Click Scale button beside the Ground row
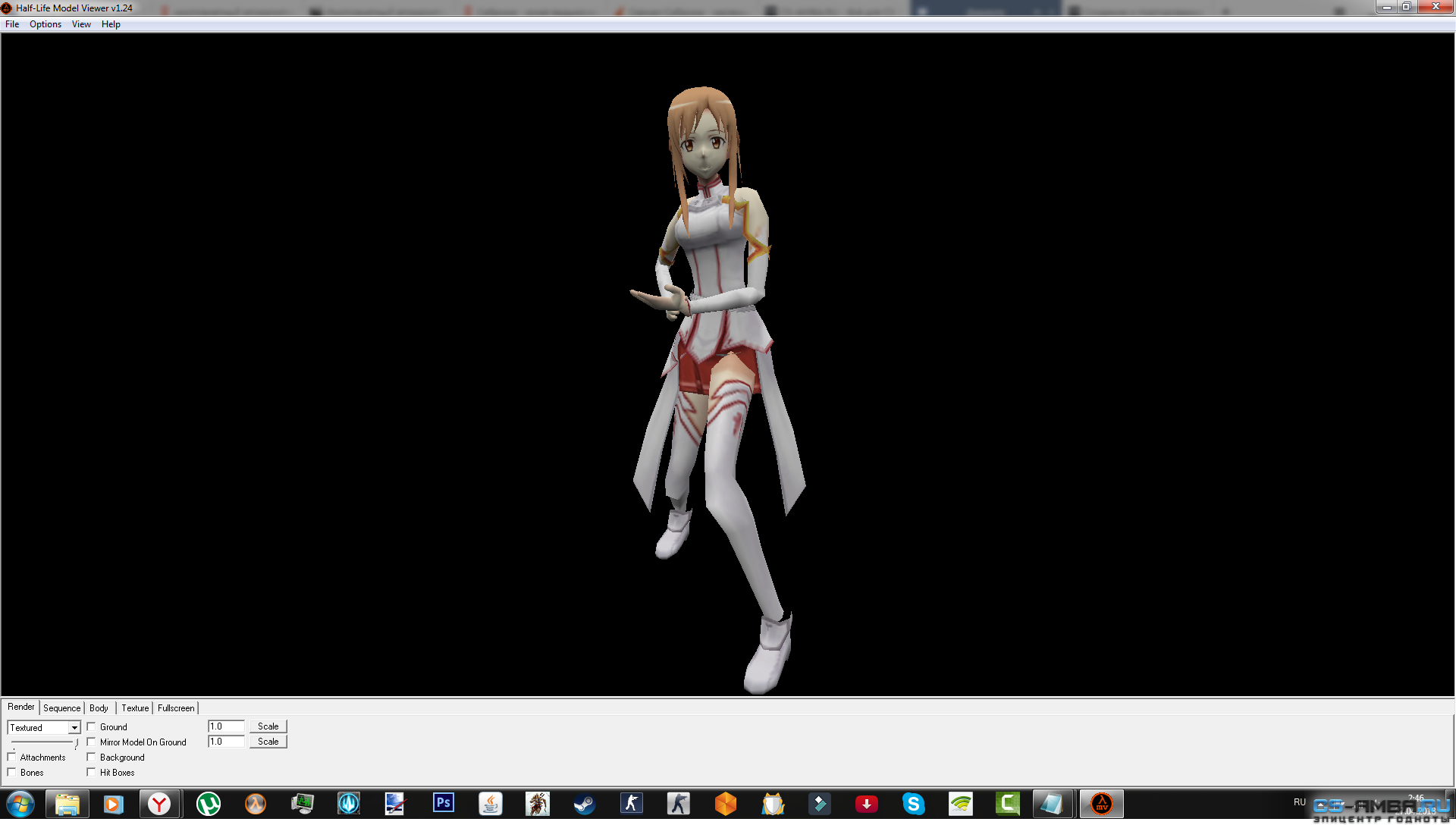This screenshot has height=825, width=1456. coord(268,726)
